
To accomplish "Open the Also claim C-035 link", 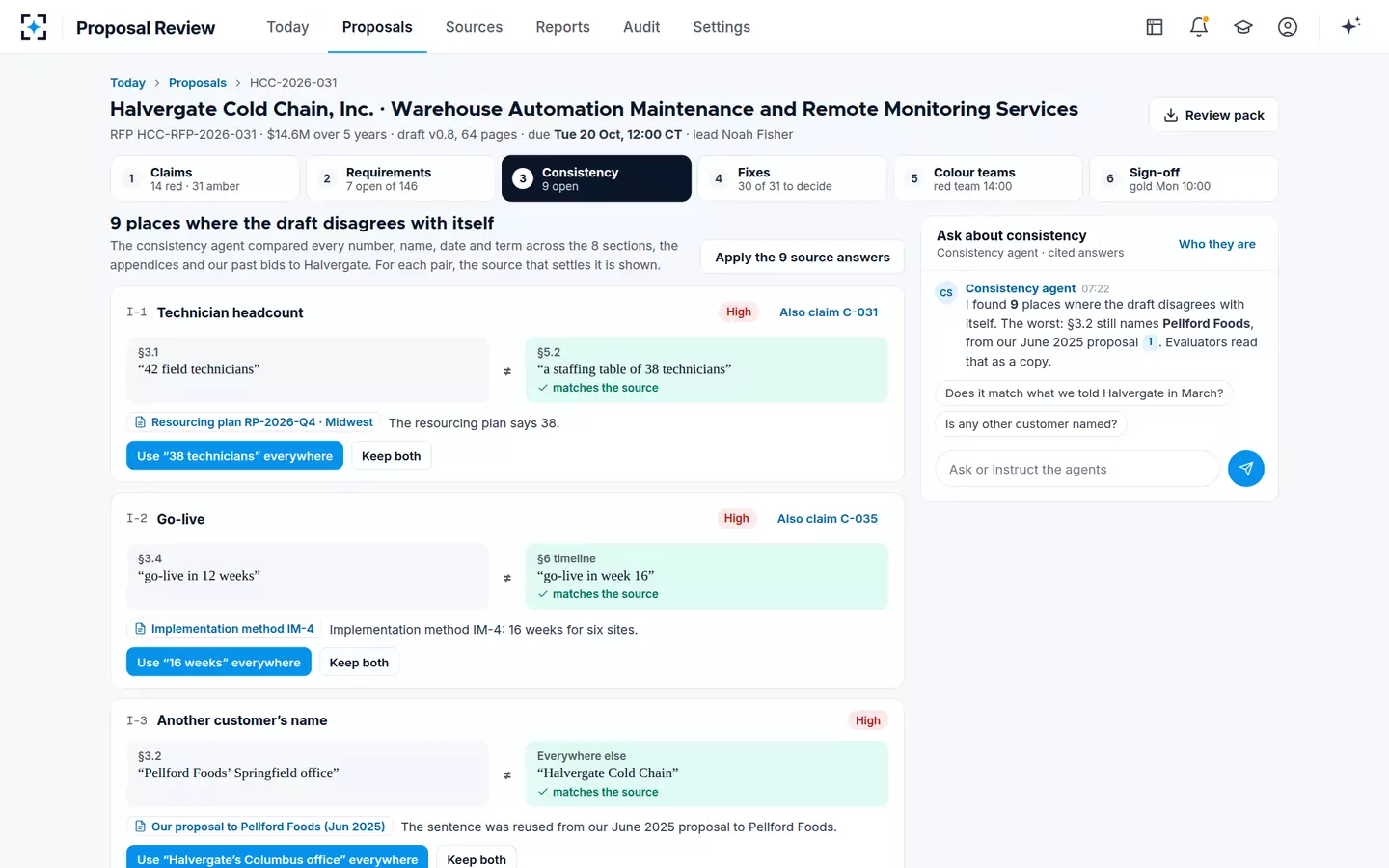I will click(828, 519).
